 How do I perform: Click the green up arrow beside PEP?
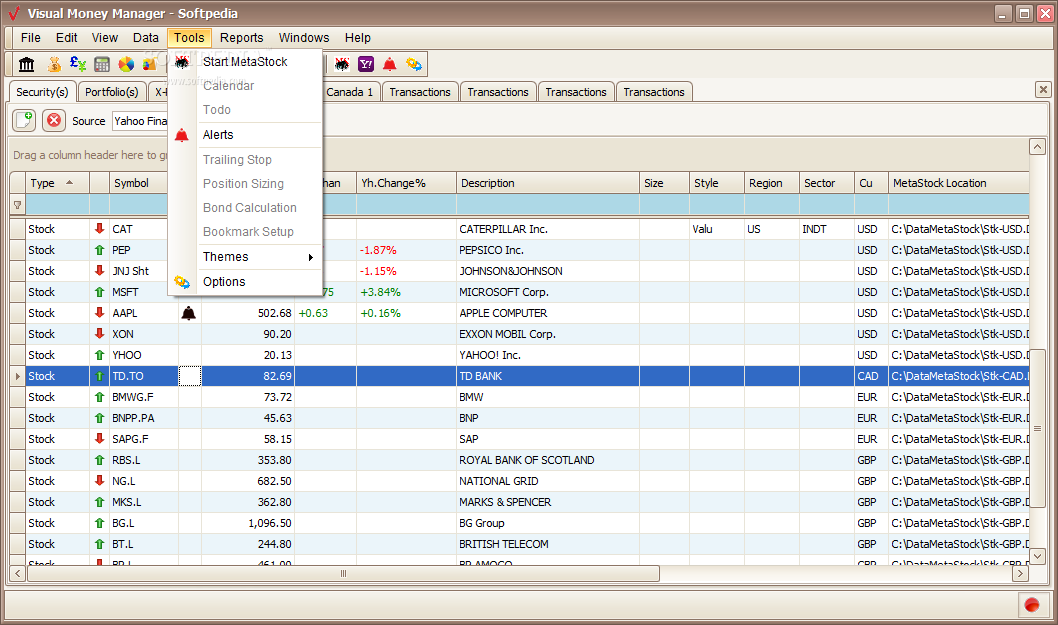coord(99,250)
